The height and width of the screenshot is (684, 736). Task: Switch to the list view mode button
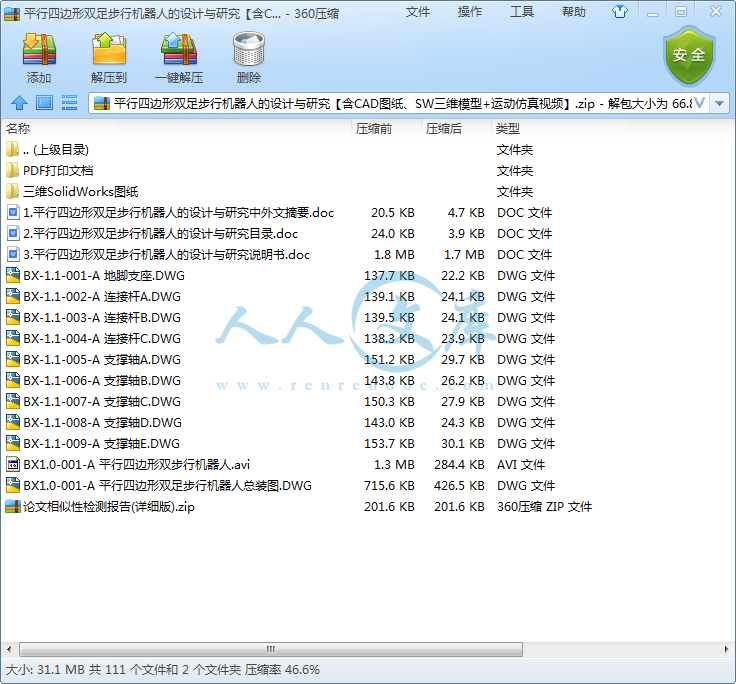69,103
